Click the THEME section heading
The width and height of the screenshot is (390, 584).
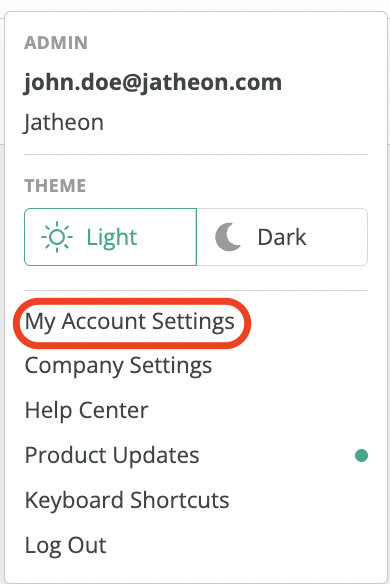(x=55, y=185)
